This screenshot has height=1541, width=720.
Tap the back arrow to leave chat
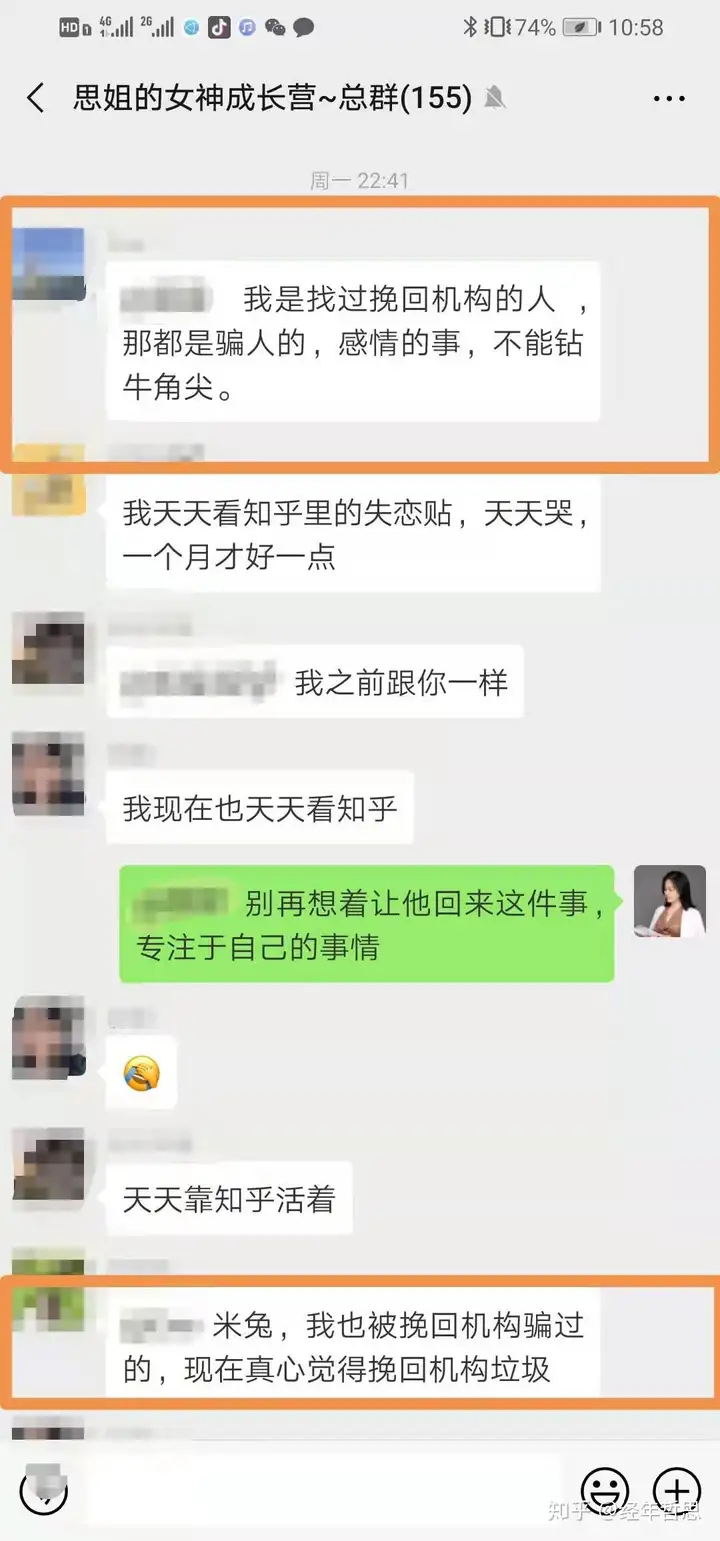pos(36,98)
